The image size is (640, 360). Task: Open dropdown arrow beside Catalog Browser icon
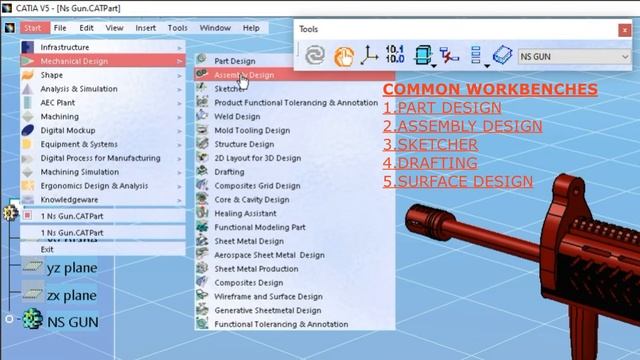487,66
